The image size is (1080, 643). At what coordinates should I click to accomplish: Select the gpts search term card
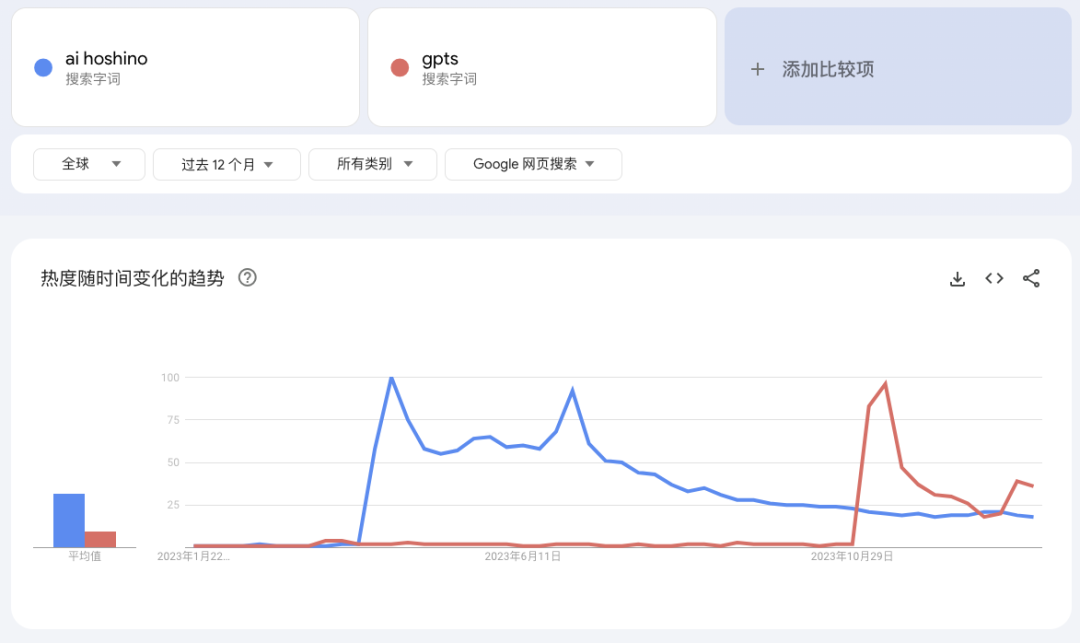tap(542, 67)
